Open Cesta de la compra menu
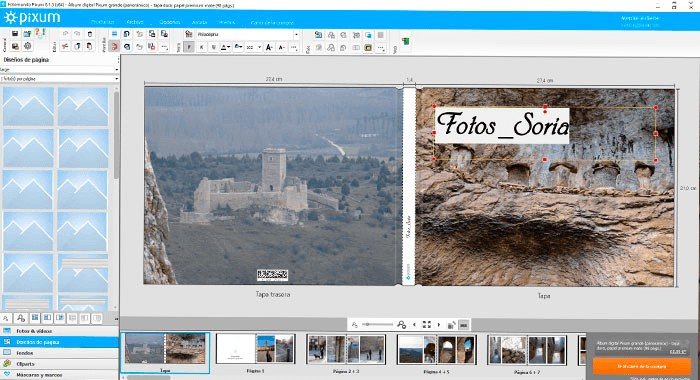Viewport: 700px width, 380px height. point(272,22)
